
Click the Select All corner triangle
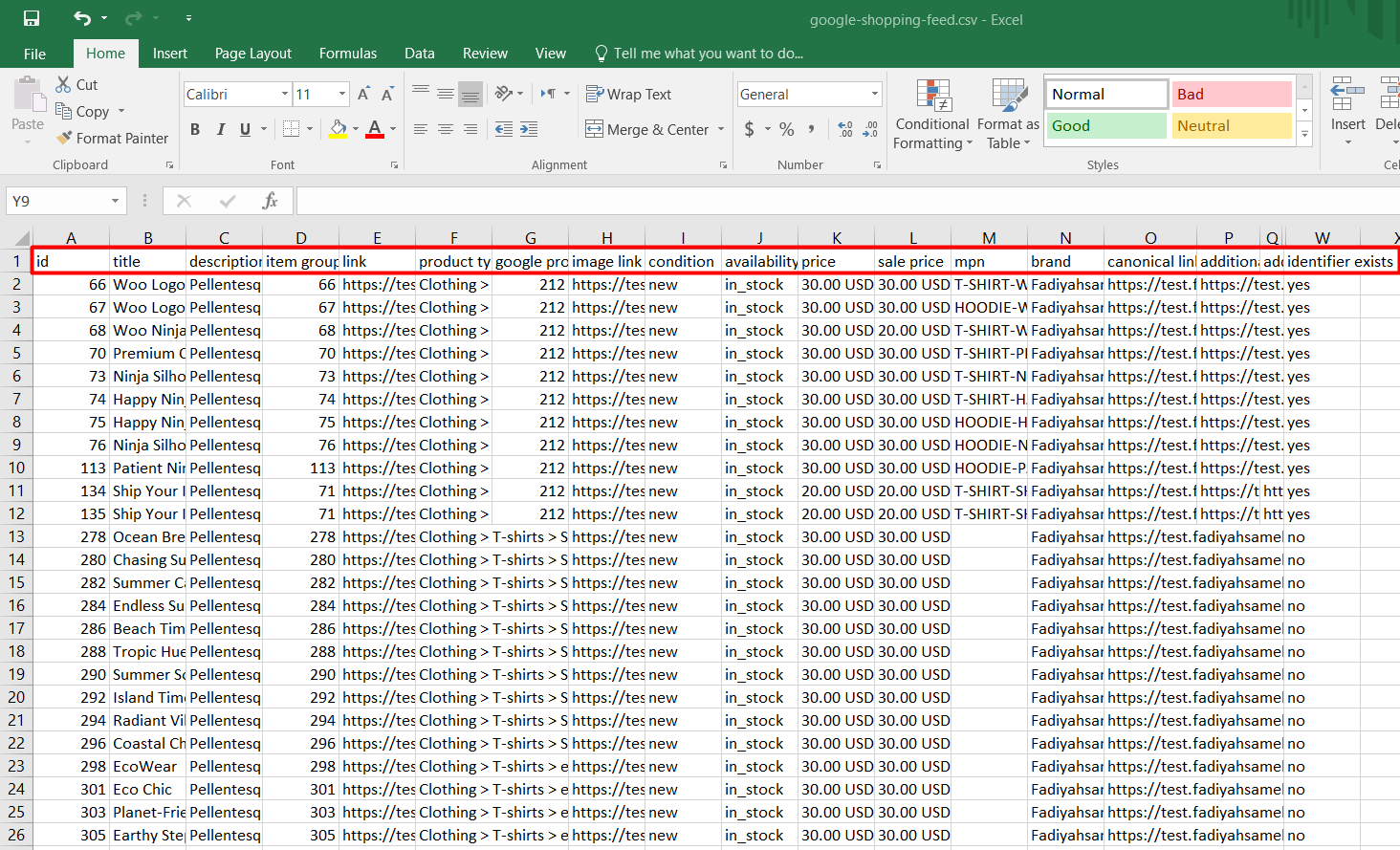[21, 237]
